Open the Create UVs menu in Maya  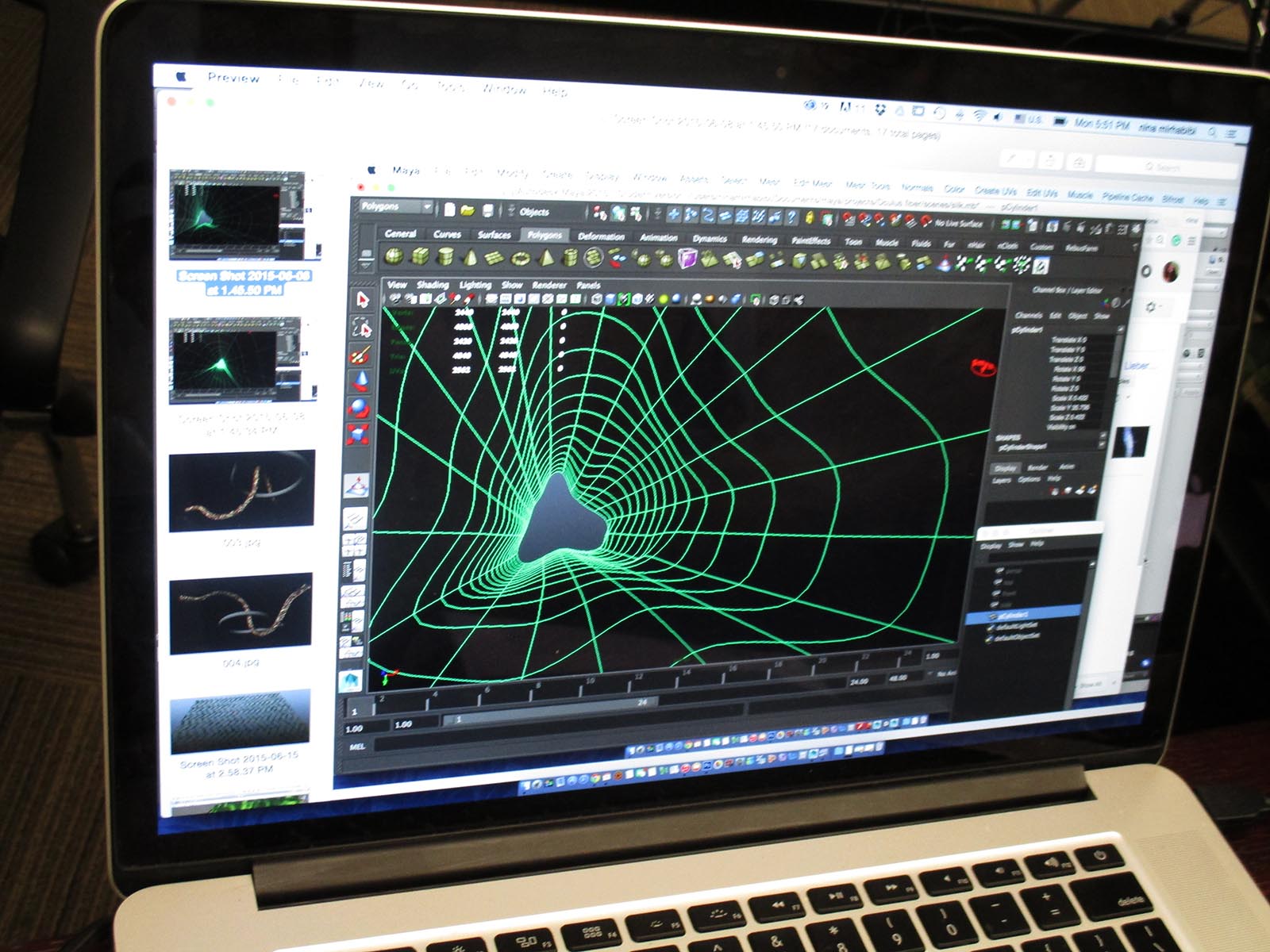[x=995, y=190]
